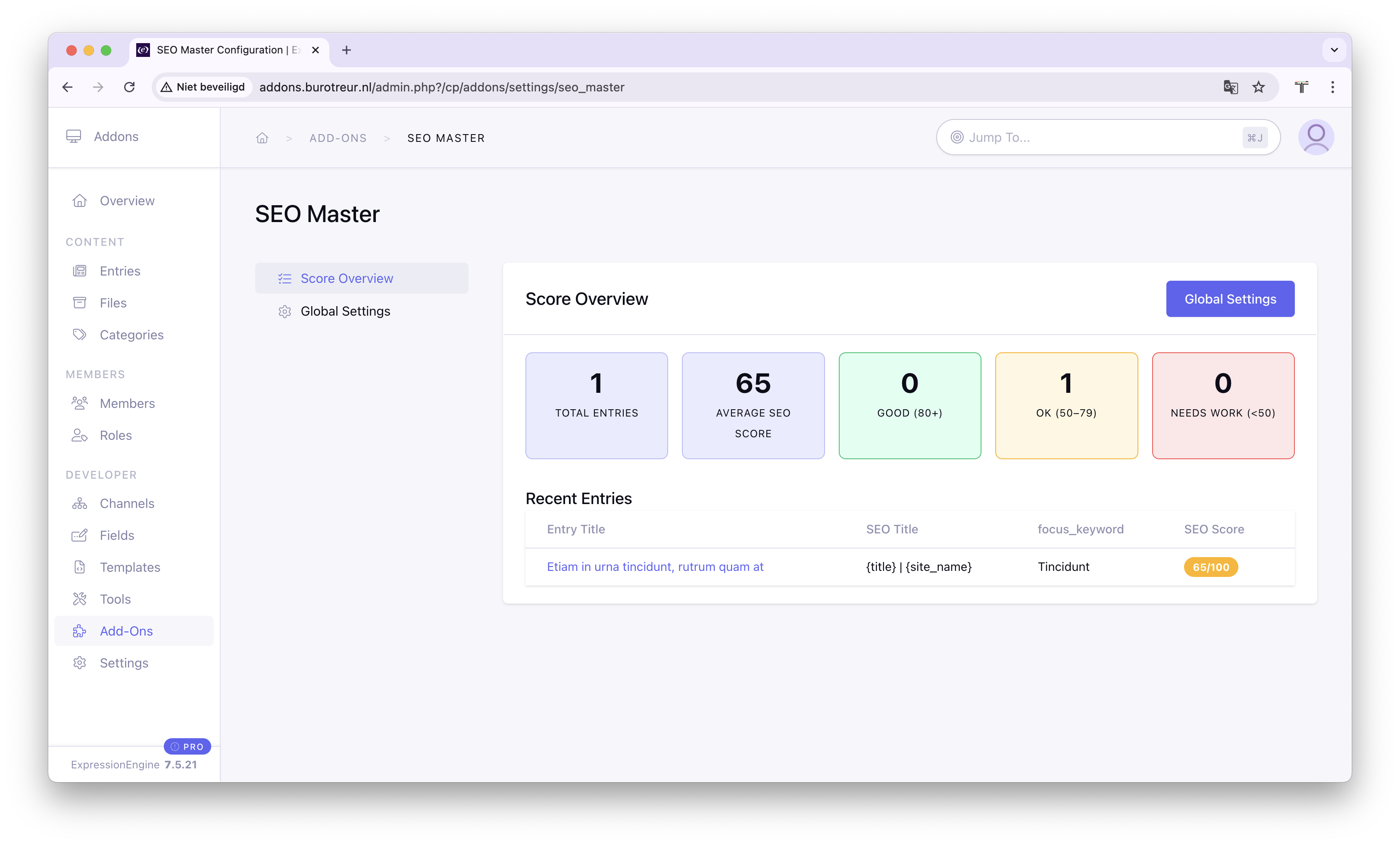Open the Tools icon under Developer
This screenshot has width=1400, height=846.
click(80, 598)
